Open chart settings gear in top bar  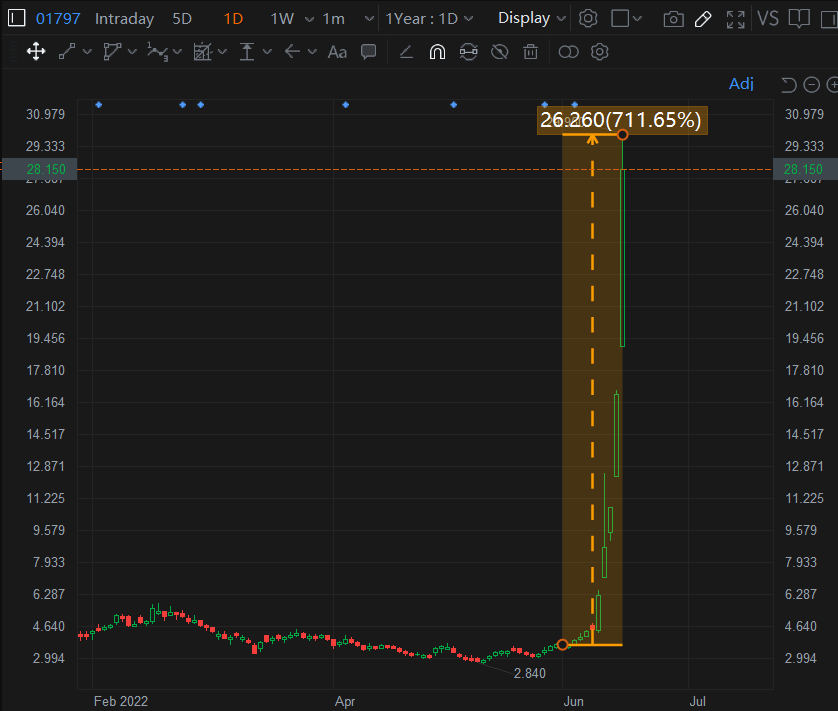click(588, 19)
